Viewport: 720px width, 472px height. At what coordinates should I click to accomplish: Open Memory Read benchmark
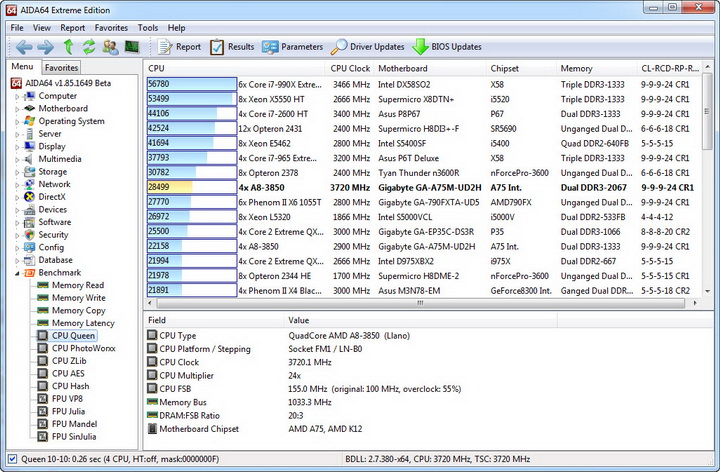78,285
